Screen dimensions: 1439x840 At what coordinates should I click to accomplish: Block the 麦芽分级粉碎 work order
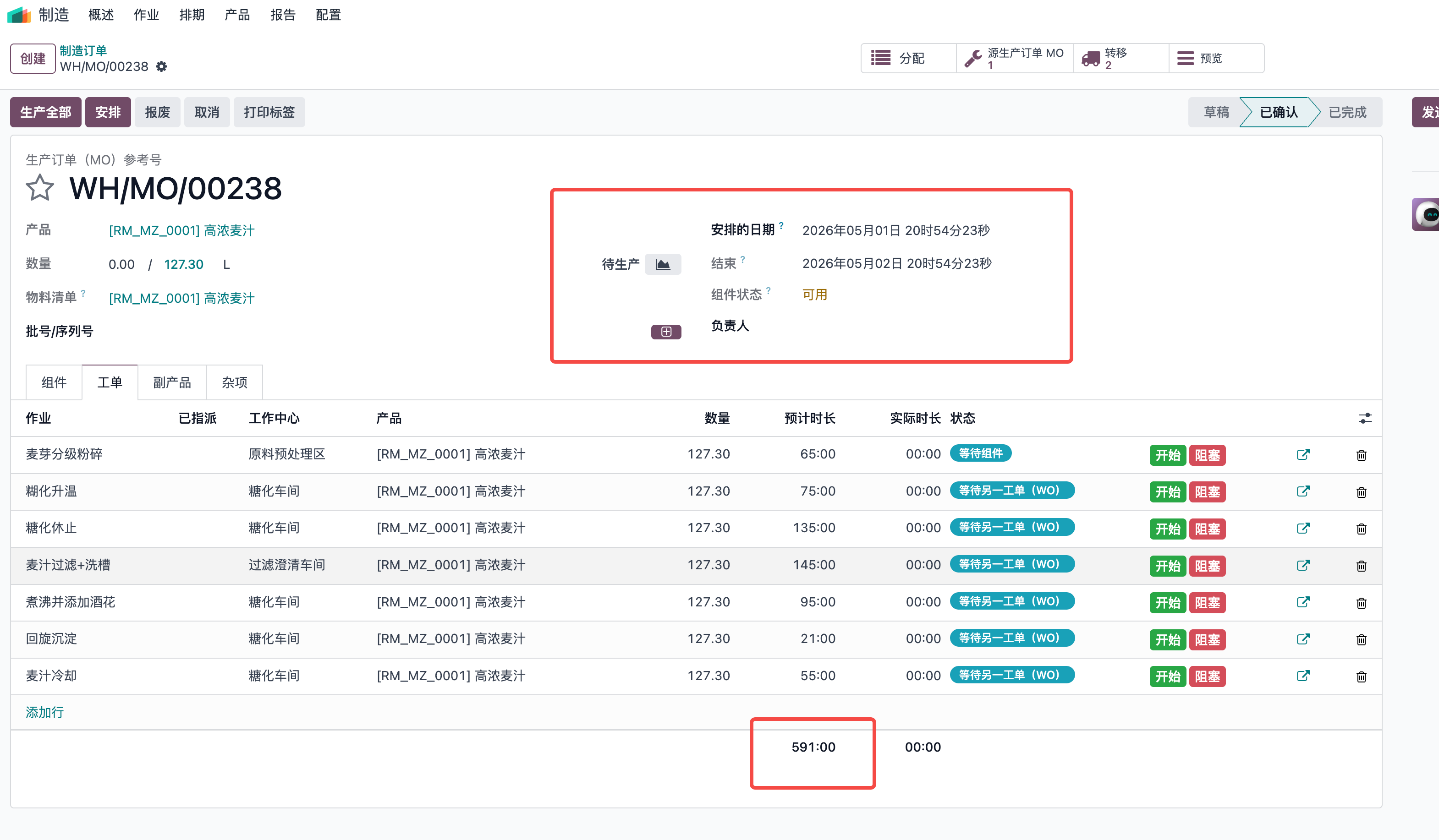pos(1207,455)
